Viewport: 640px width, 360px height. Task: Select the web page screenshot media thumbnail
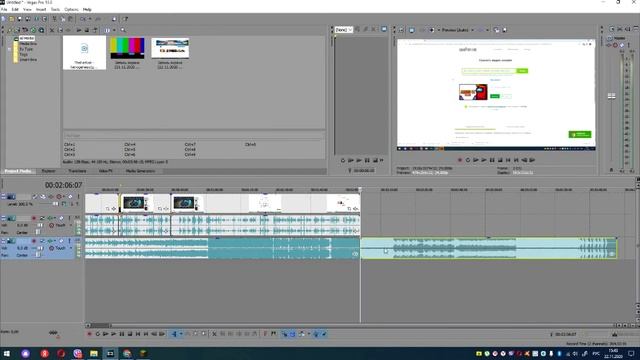170,48
